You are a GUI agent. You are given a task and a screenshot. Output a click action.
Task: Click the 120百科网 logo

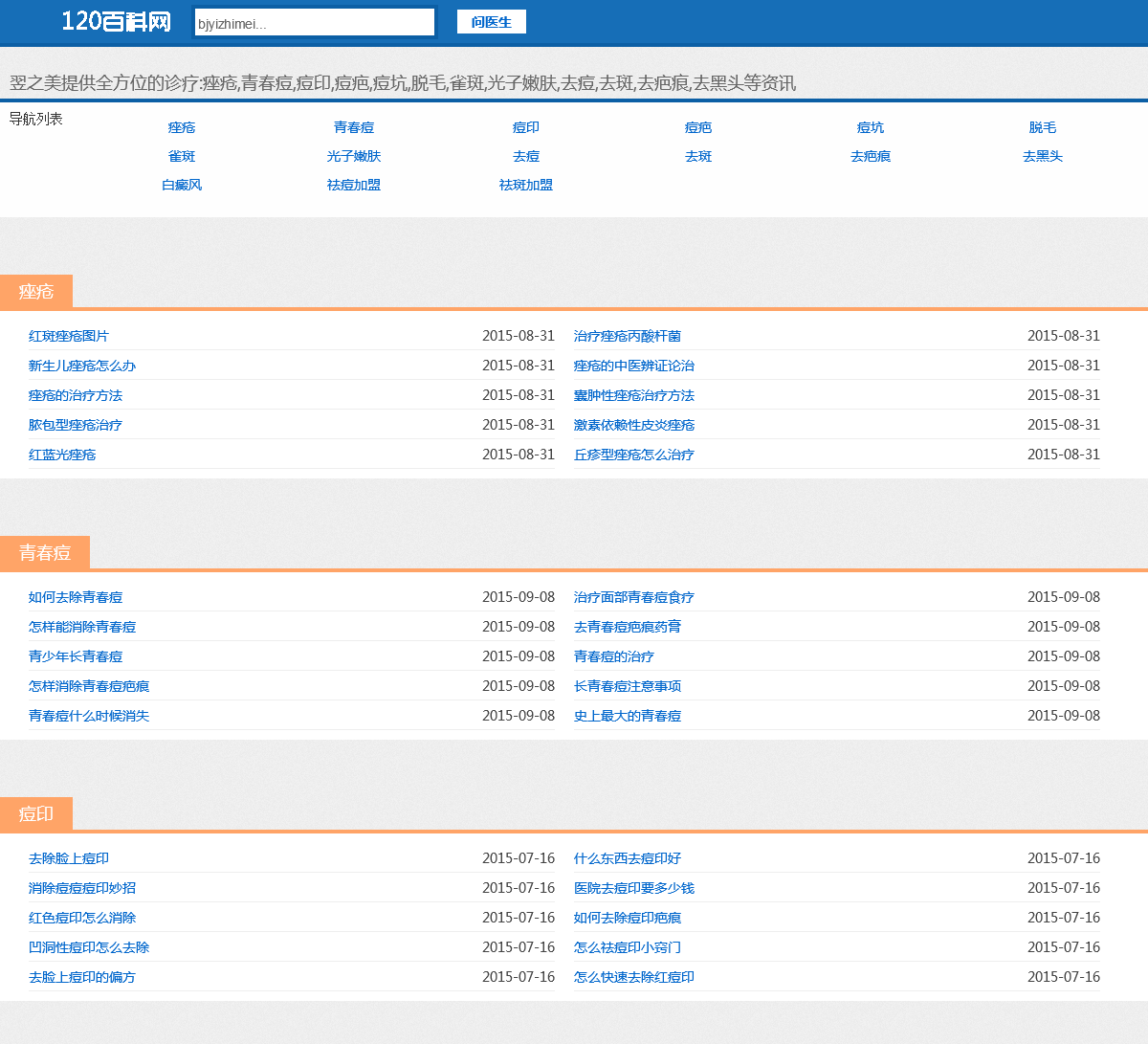(116, 22)
